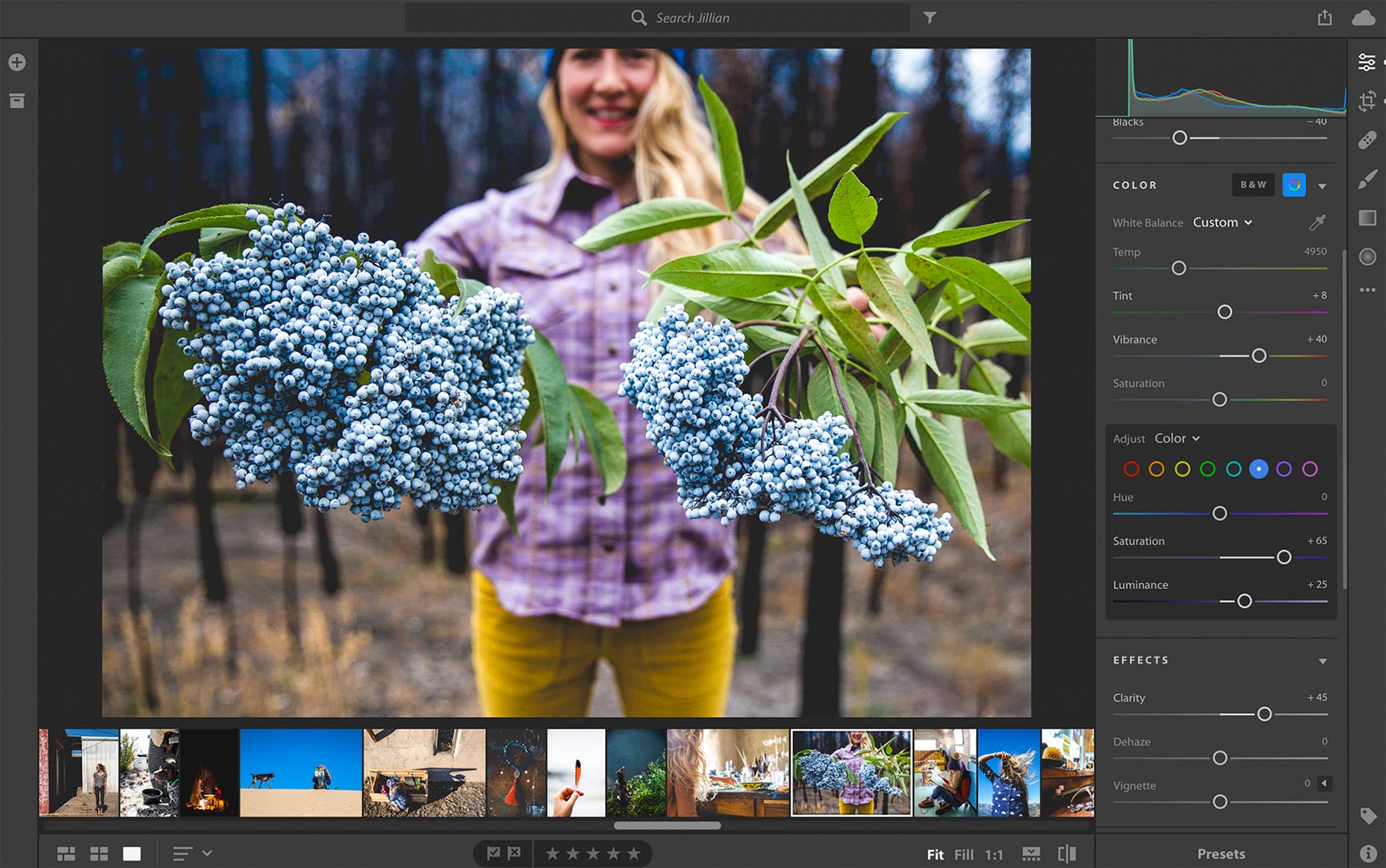The height and width of the screenshot is (868, 1386).
Task: Click the Luminance slider handle
Action: click(1244, 601)
